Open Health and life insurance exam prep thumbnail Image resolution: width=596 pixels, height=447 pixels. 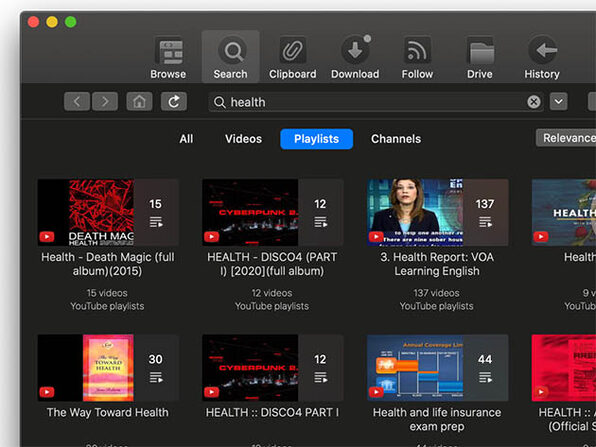437,368
